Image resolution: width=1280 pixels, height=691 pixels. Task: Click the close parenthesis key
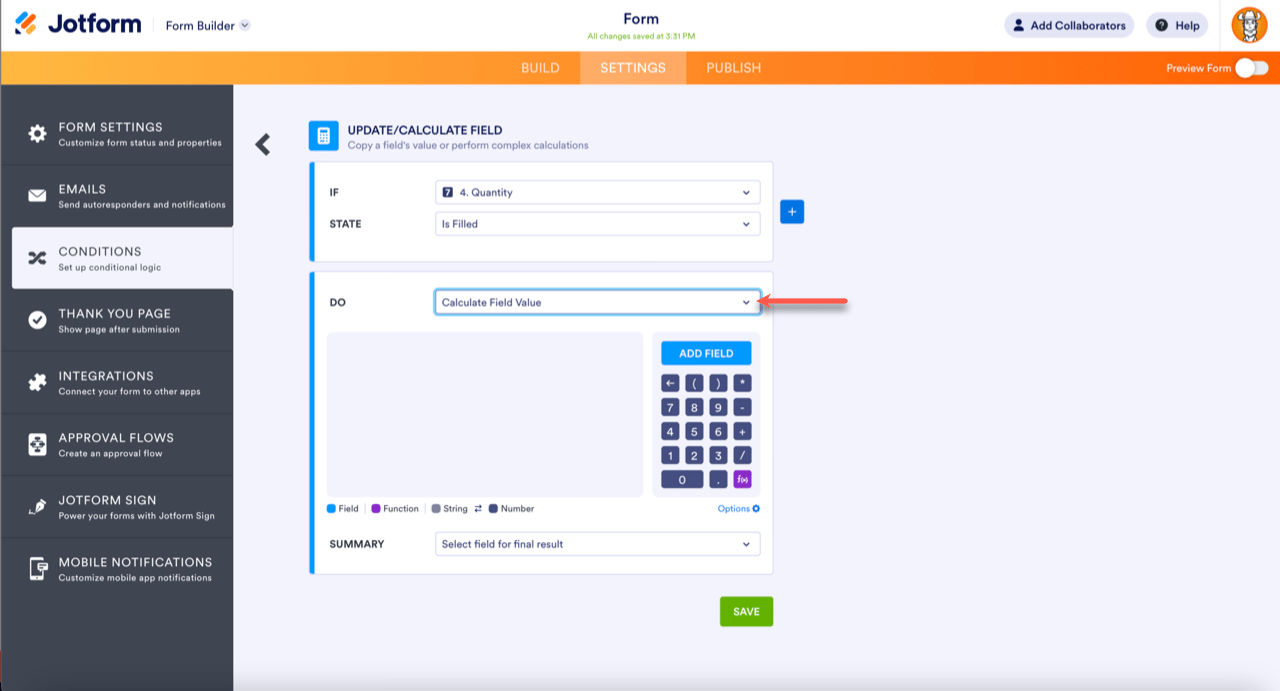718,383
